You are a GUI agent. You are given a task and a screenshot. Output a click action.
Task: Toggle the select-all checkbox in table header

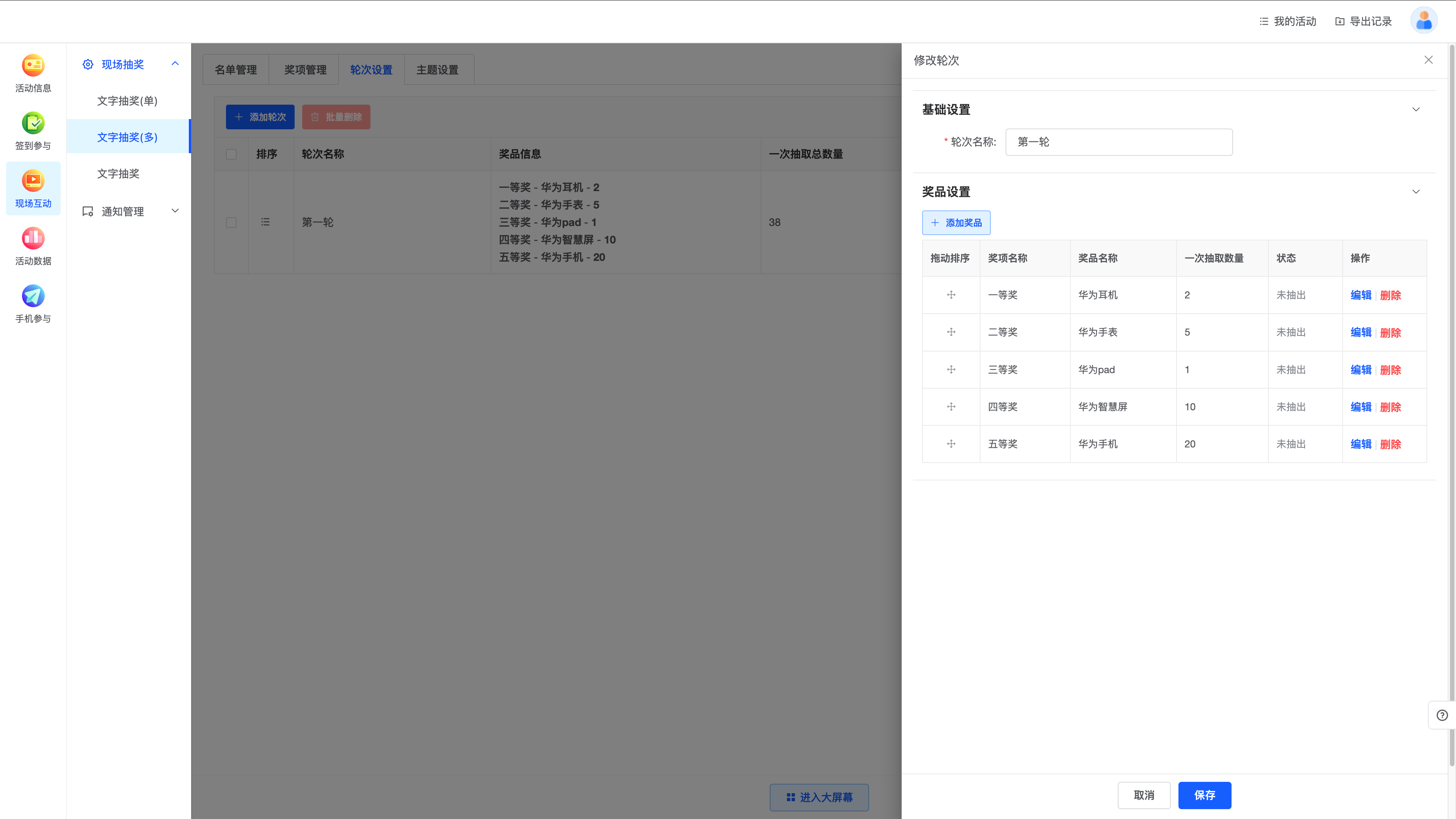coord(231,154)
